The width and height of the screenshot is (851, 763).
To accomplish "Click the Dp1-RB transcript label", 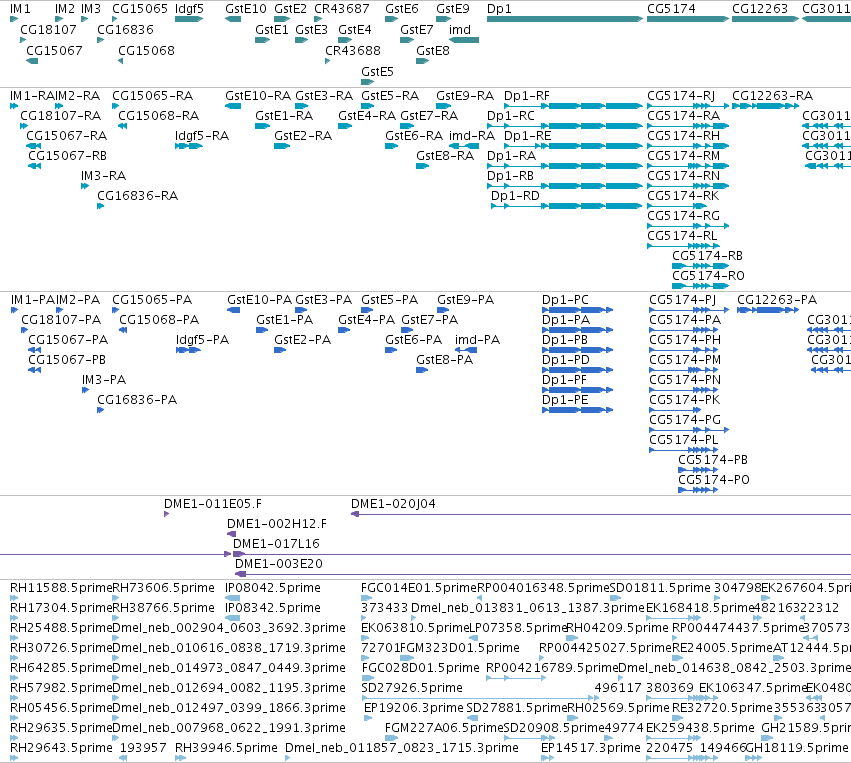I will (510, 176).
